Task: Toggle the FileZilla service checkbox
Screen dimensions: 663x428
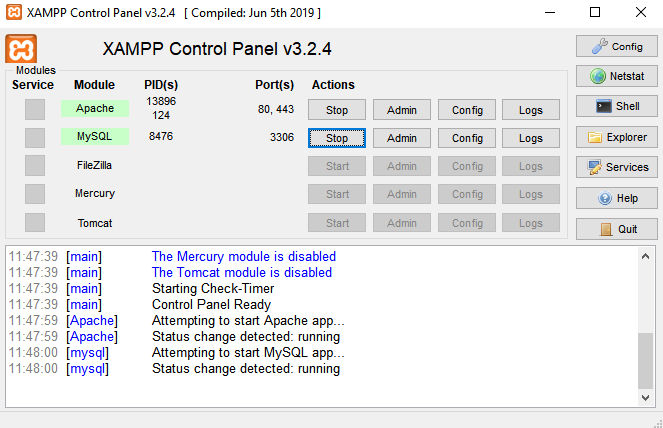Action: coord(35,165)
